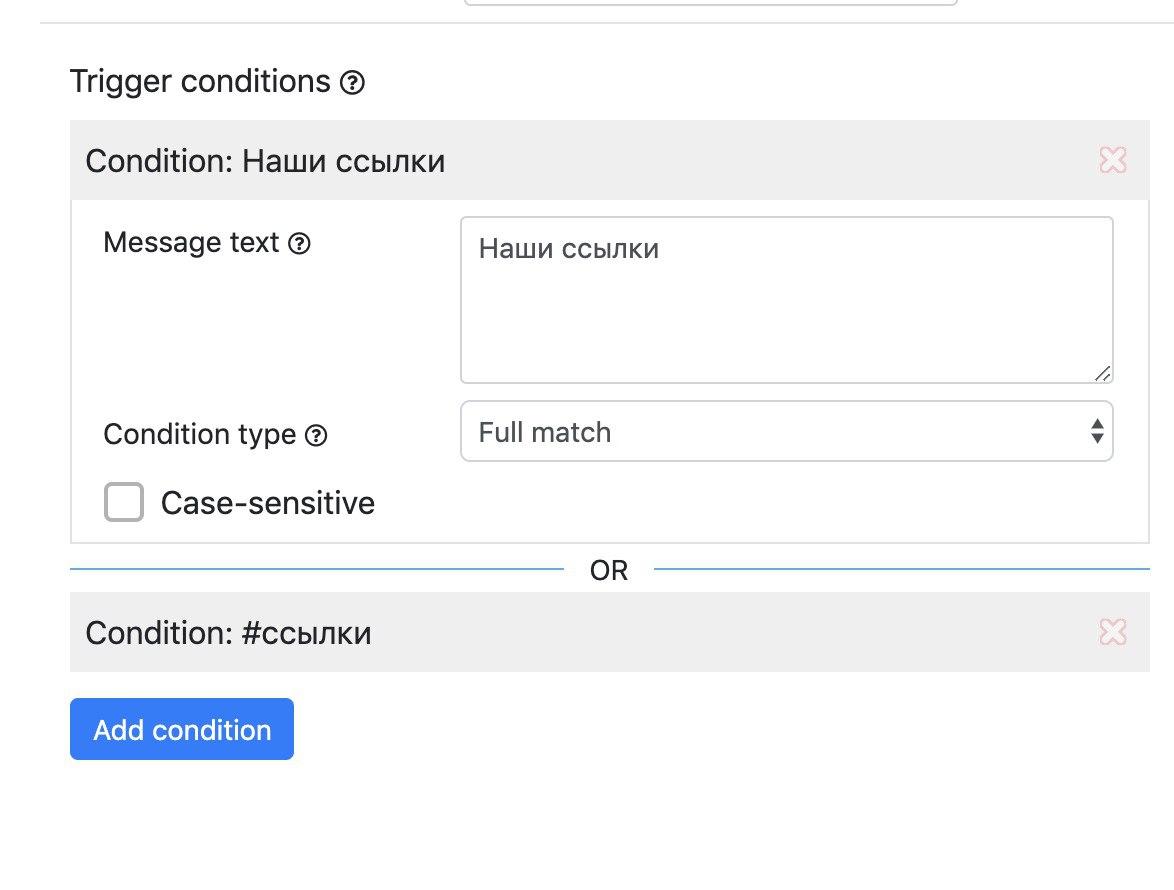Viewport: 1174px width, 890px height.
Task: Click the Condition type field label
Action: coord(200,435)
